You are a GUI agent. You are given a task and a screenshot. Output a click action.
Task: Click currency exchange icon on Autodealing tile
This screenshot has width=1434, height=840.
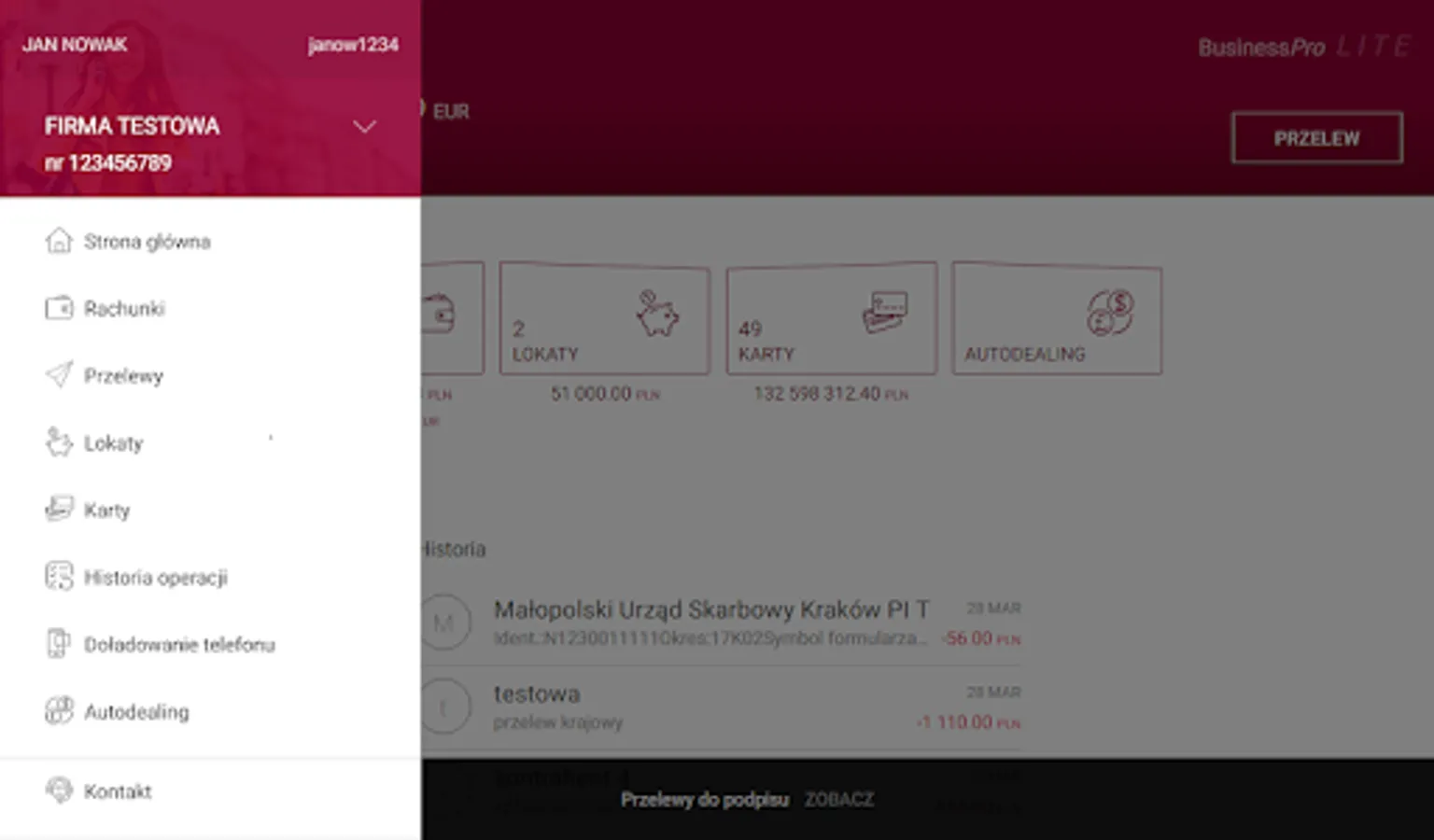[1110, 313]
